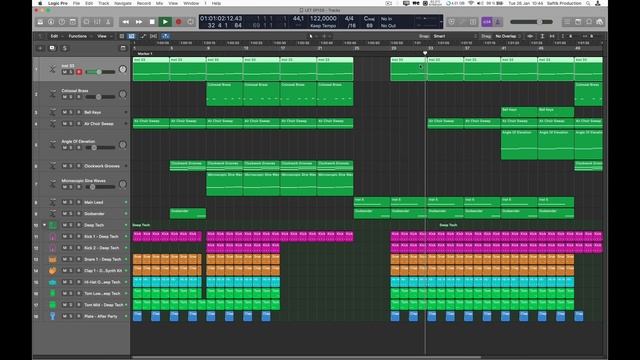Click the Wi-Fi status icon in the menu bar
This screenshot has width=640, height=360.
click(x=471, y=3)
